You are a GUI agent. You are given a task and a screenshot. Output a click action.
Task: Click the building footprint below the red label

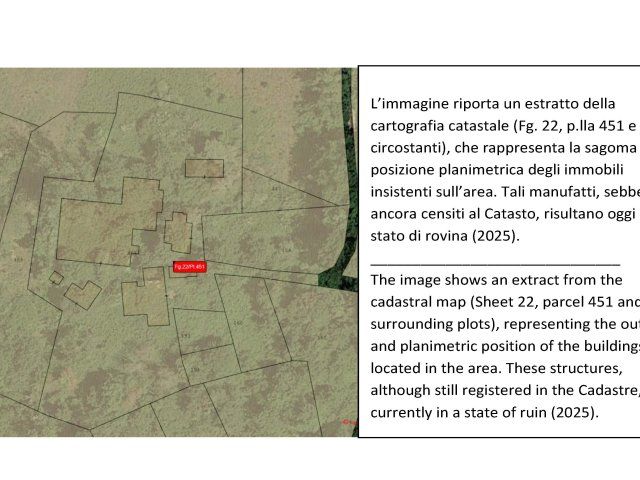click(x=146, y=299)
